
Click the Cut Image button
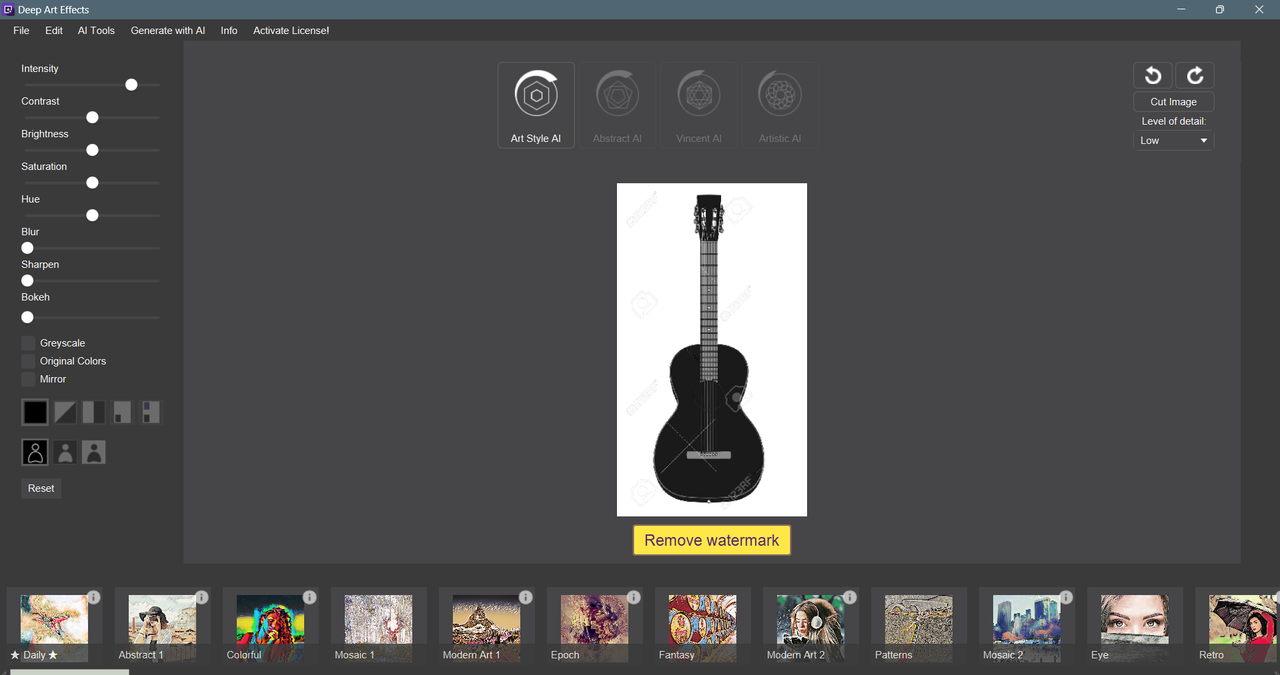(x=1174, y=102)
